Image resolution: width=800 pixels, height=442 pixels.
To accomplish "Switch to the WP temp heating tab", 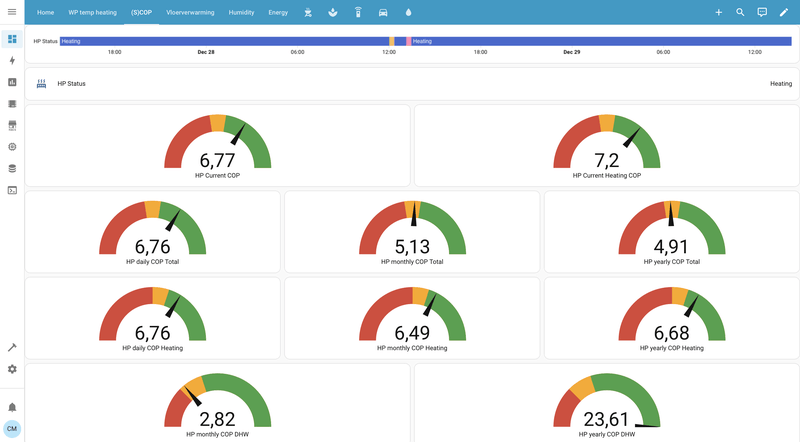I will pyautogui.click(x=92, y=13).
